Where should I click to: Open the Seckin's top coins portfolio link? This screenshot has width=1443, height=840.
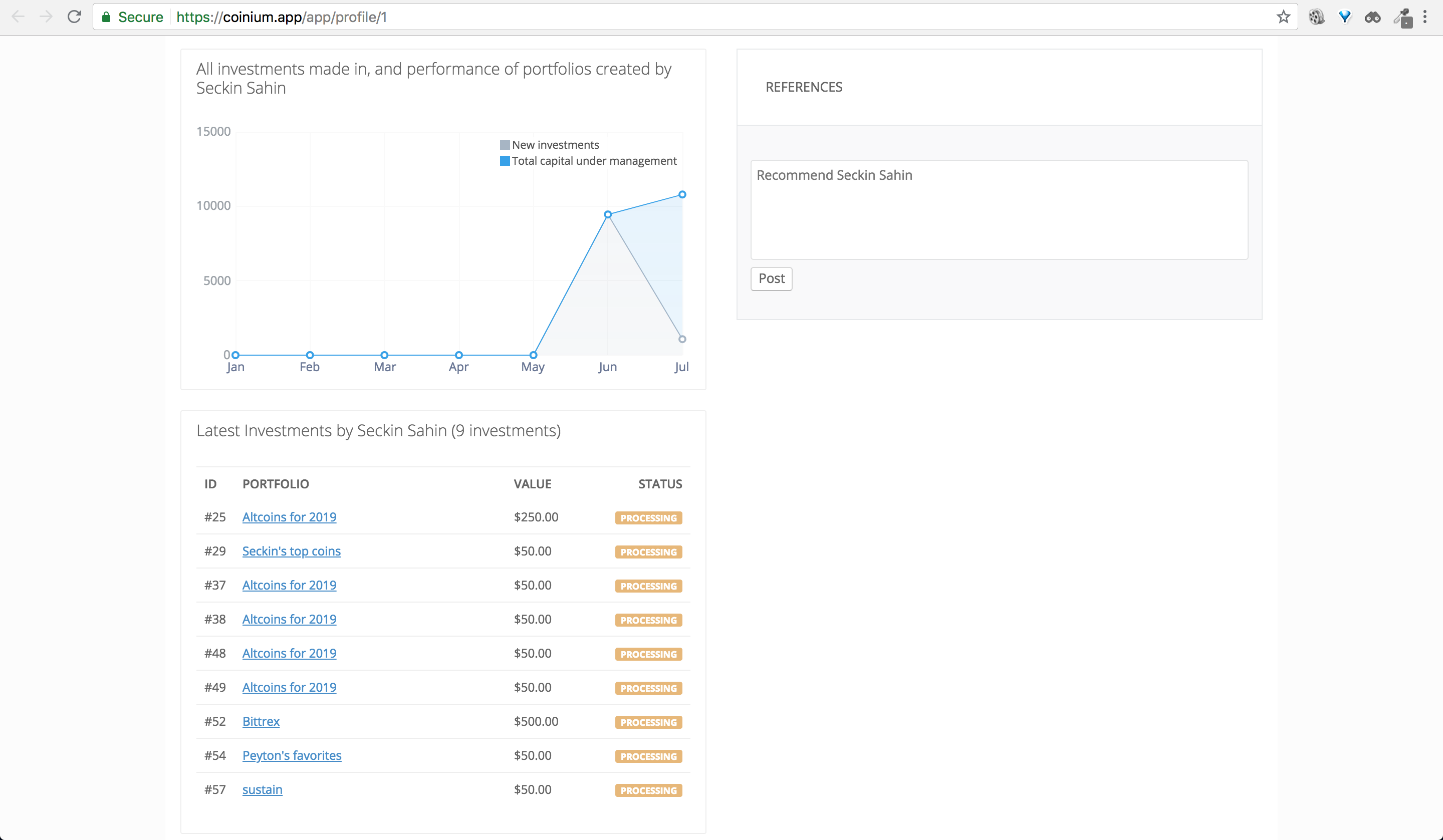291,551
